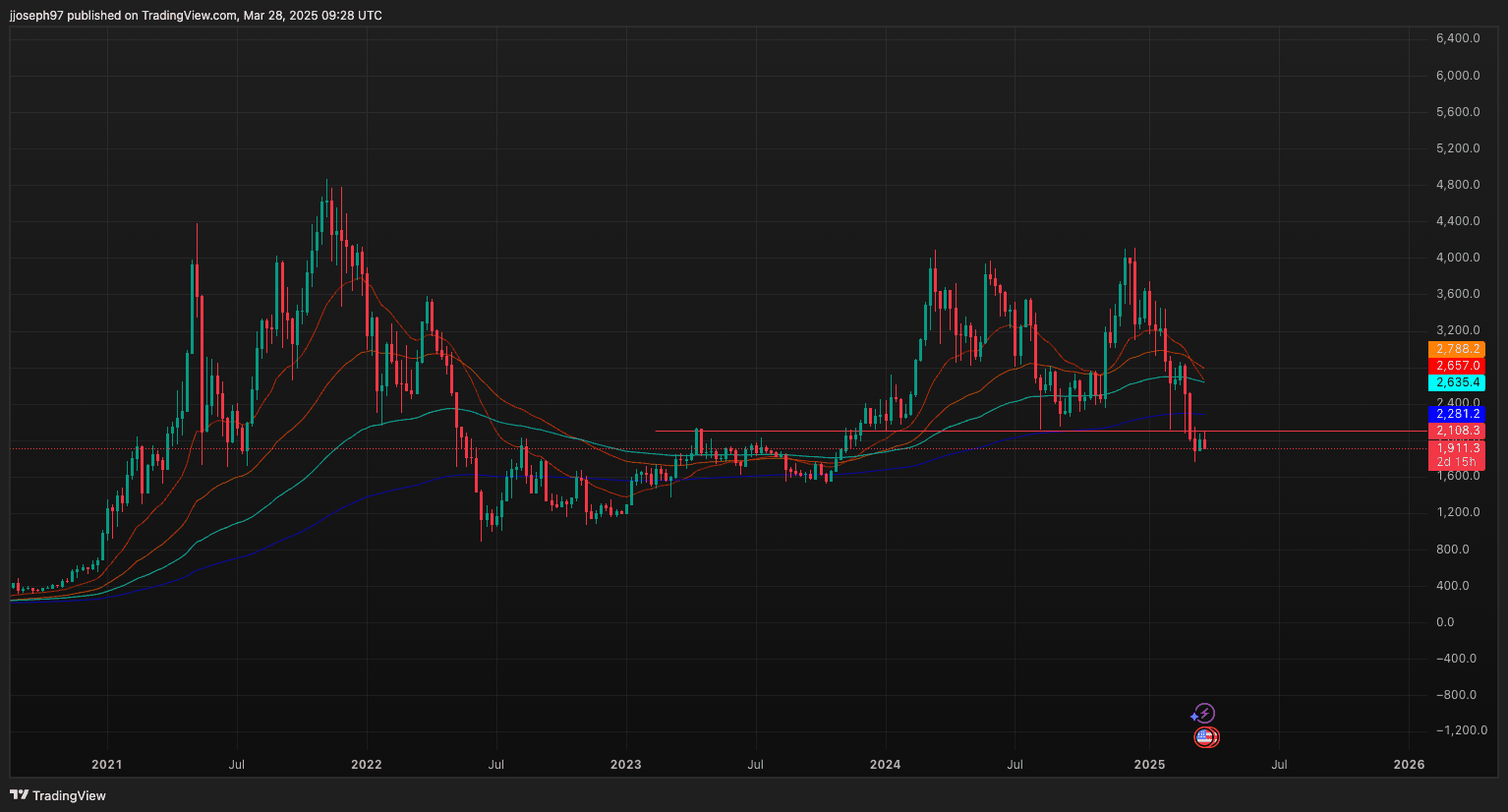Open the purple lightning event icon on the chart
The width and height of the screenshot is (1508, 812).
[x=1205, y=713]
